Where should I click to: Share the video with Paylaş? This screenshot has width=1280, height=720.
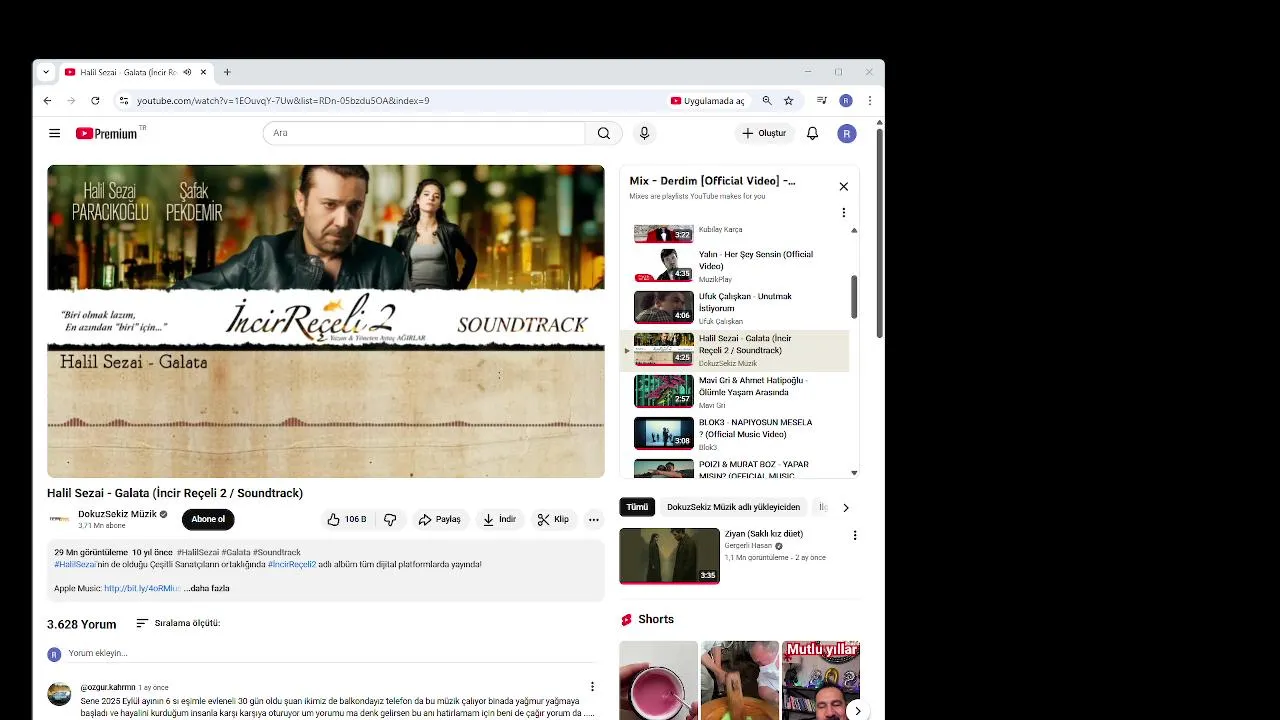(x=439, y=519)
